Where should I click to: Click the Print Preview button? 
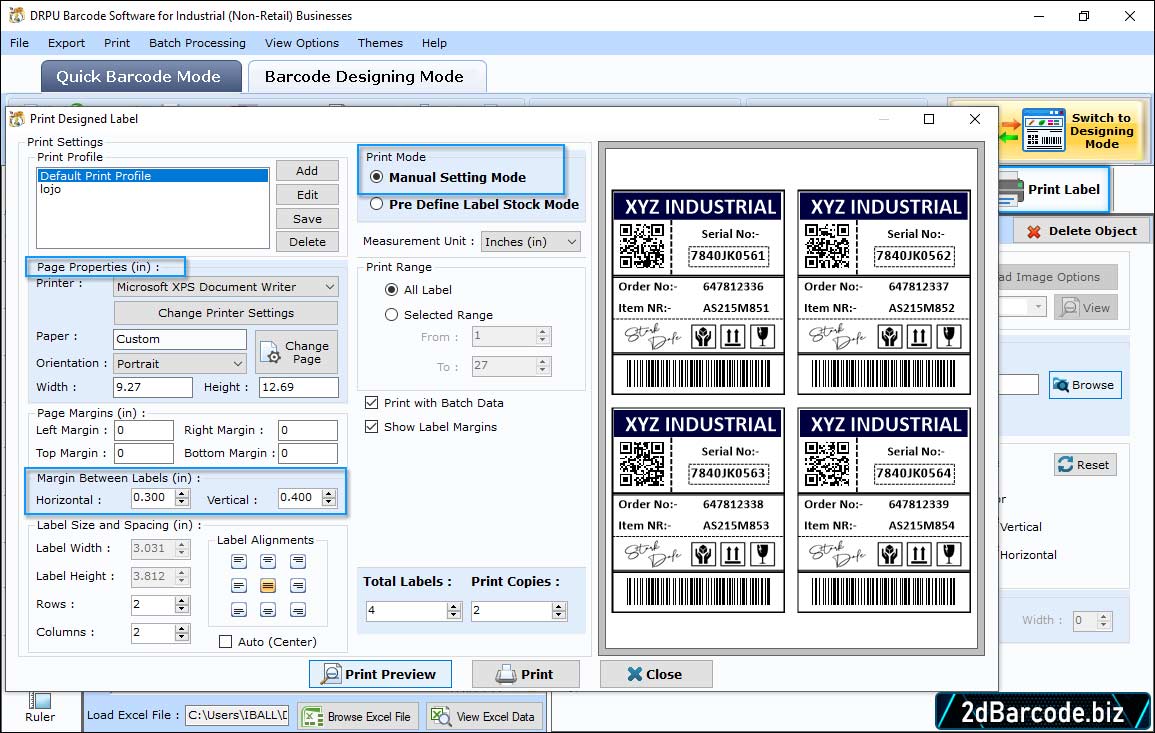point(380,674)
